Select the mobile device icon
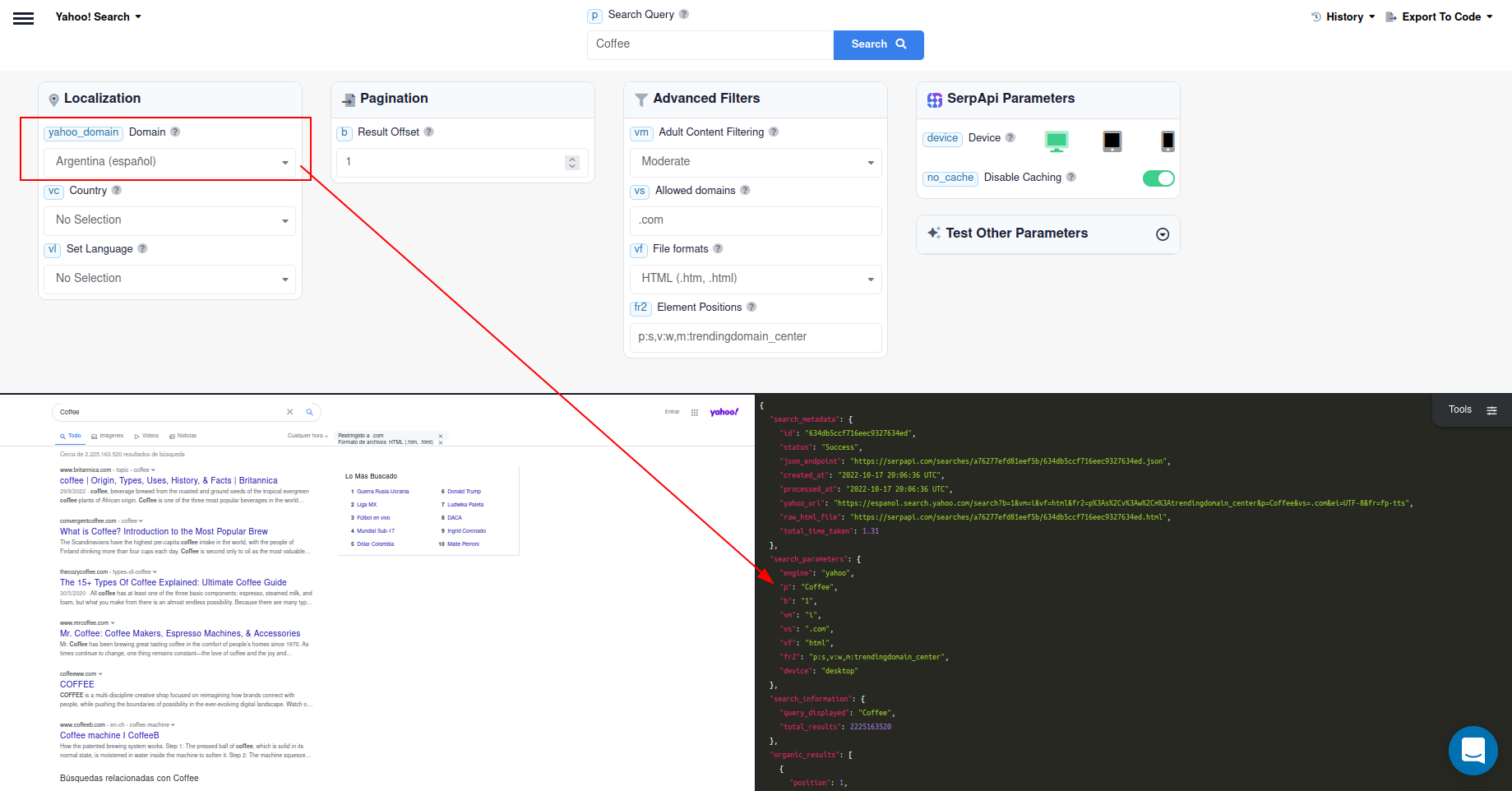This screenshot has width=1512, height=791. (1168, 141)
